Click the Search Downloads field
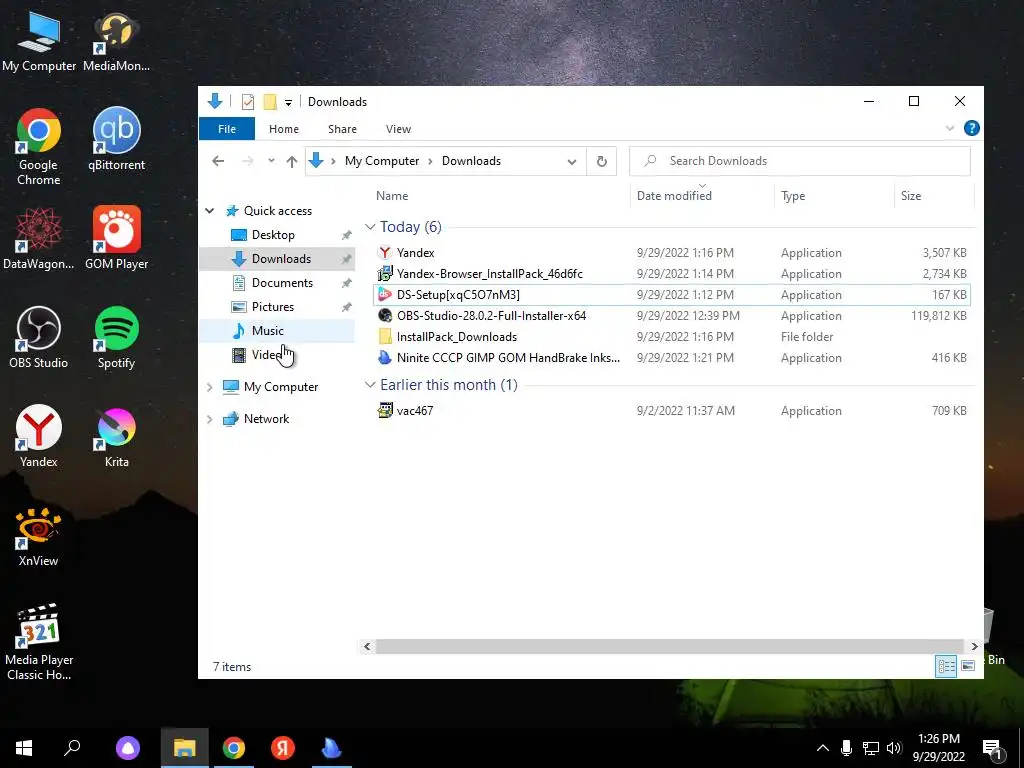1024x768 pixels. click(799, 161)
